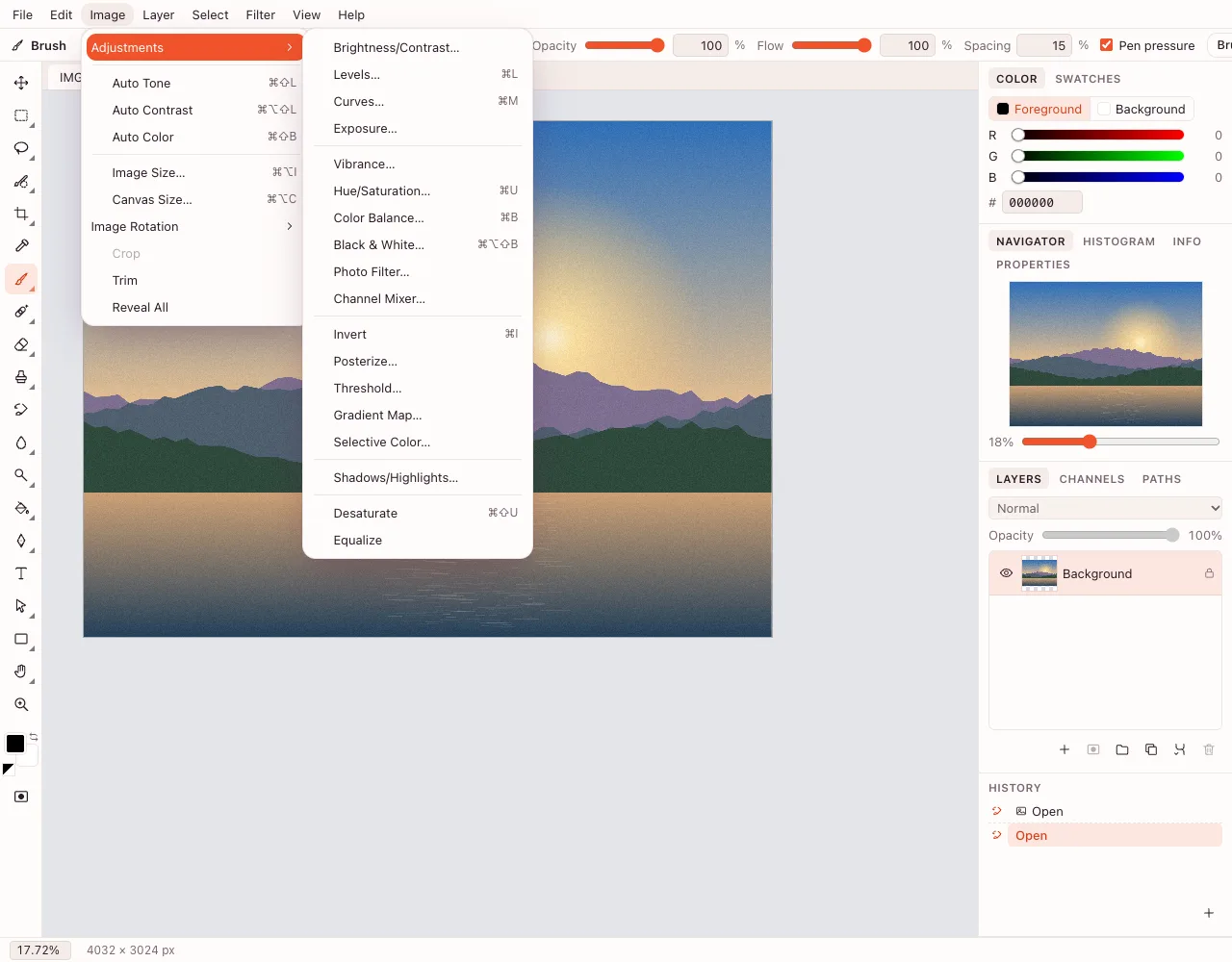Swap foreground and background colors

click(x=34, y=737)
